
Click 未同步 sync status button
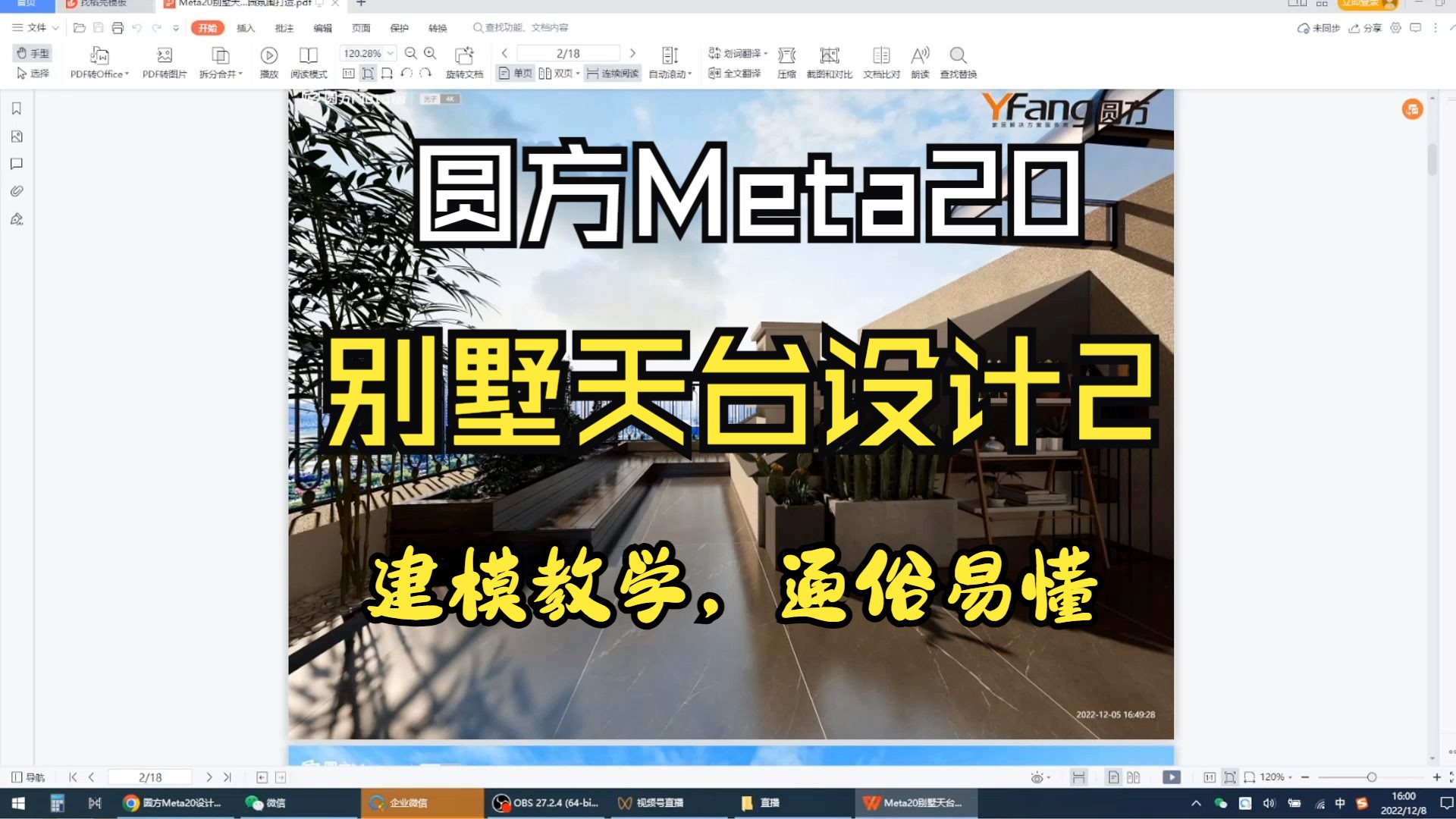(x=1319, y=28)
